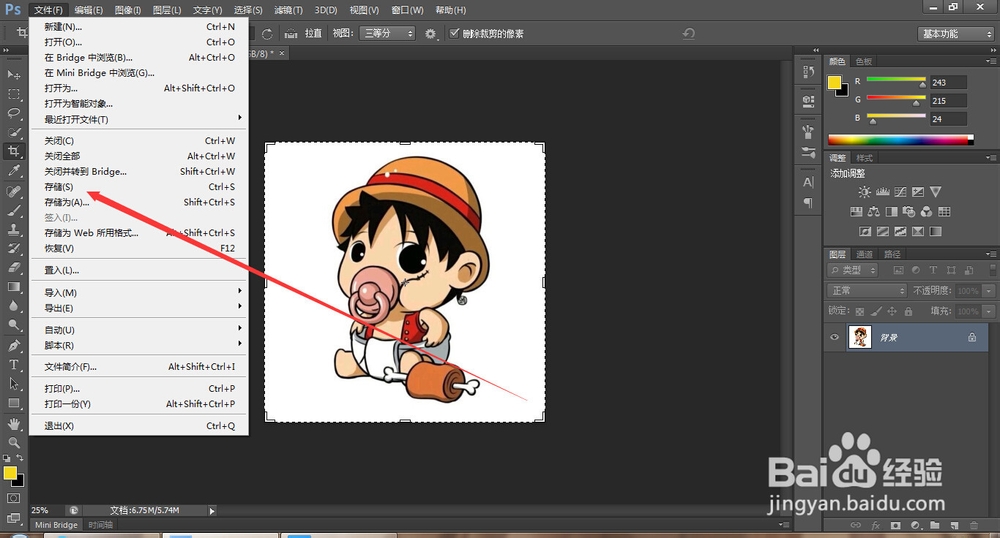The width and height of the screenshot is (1000, 538).
Task: Select the Quick Selection tool
Action: click(13, 133)
